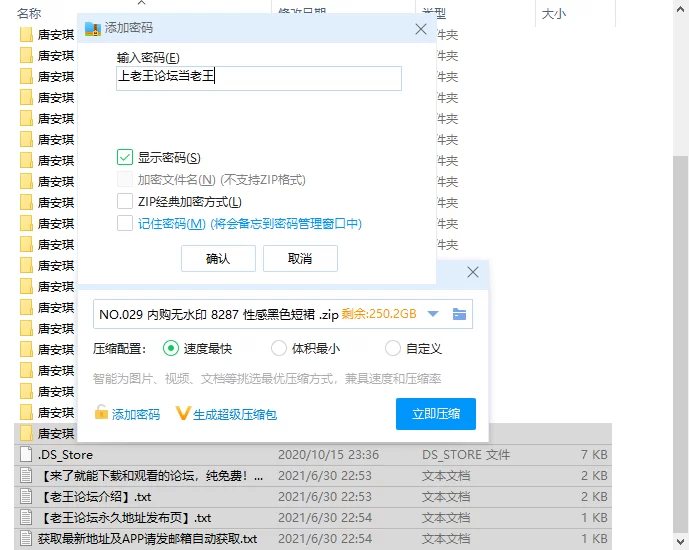Choose the 自定义 compression radio button

pyautogui.click(x=393, y=349)
